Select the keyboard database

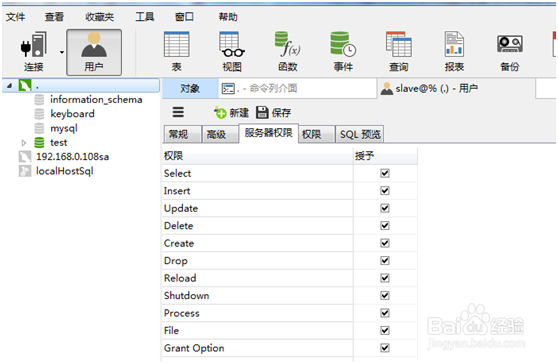coord(72,114)
